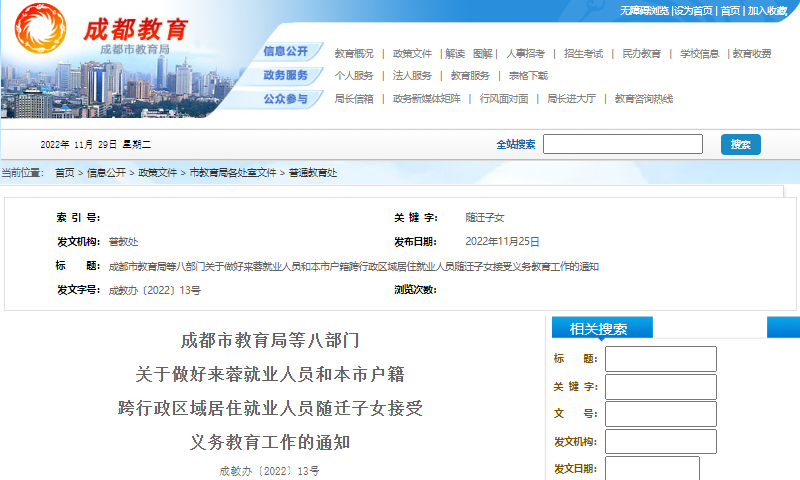The width and height of the screenshot is (800, 480).
Task: Click the keyword value 随迁子女
Action: (x=485, y=218)
